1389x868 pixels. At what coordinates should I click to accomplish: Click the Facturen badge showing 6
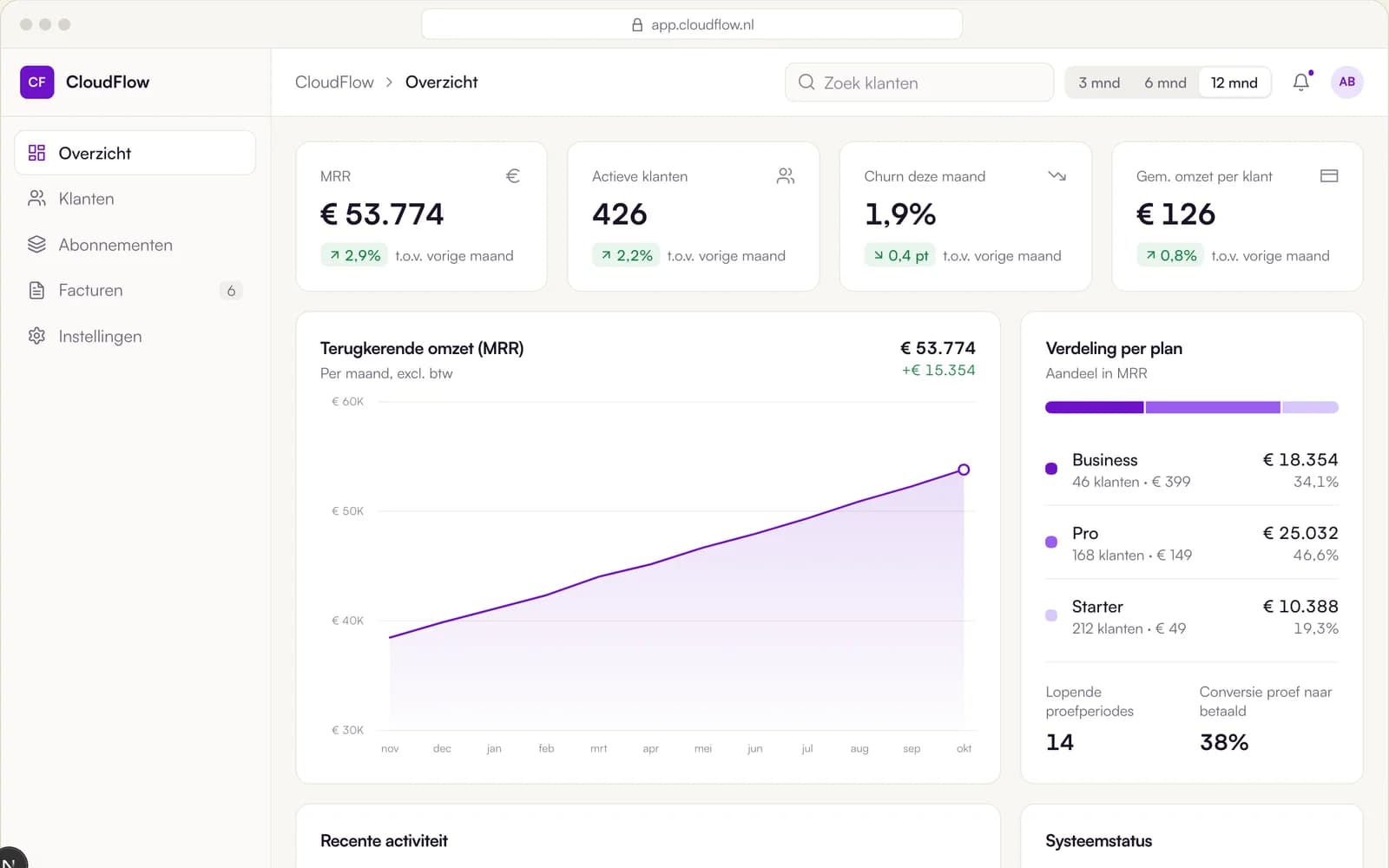(231, 291)
